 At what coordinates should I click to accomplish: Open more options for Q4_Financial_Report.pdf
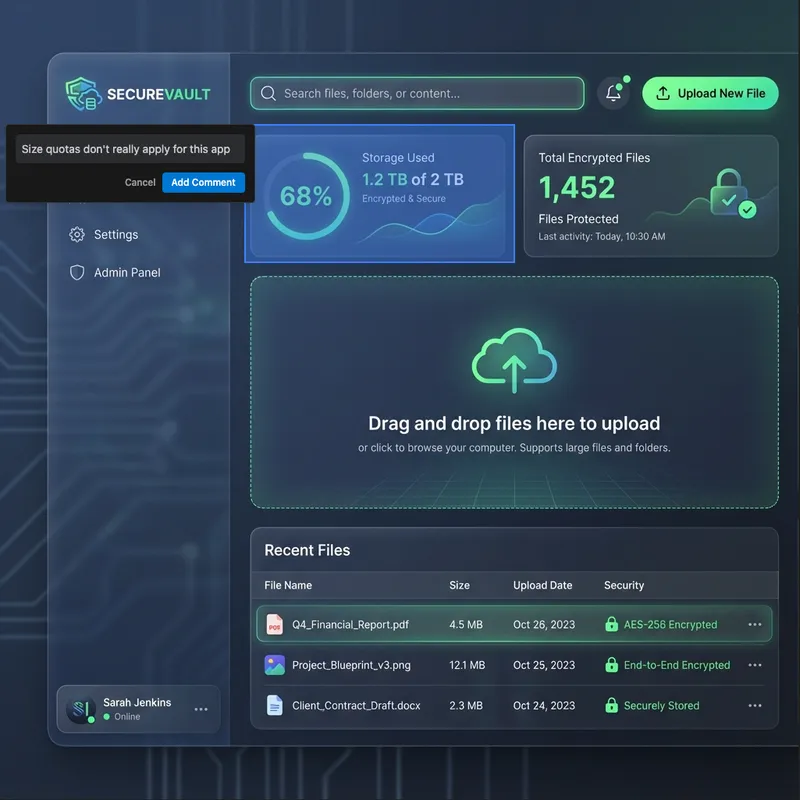[755, 625]
